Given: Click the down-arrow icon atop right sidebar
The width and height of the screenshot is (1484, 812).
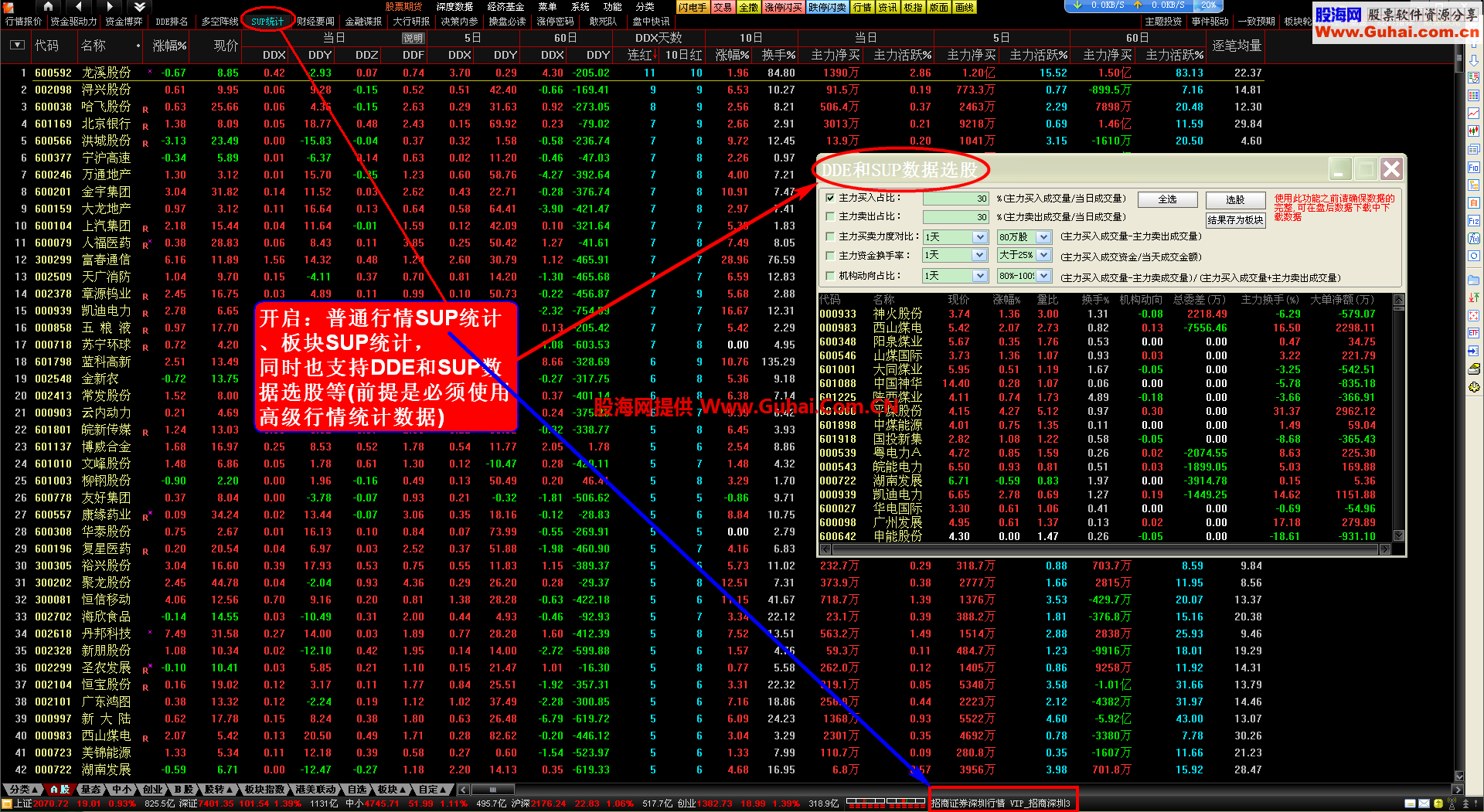Looking at the screenshot, I should (1474, 61).
